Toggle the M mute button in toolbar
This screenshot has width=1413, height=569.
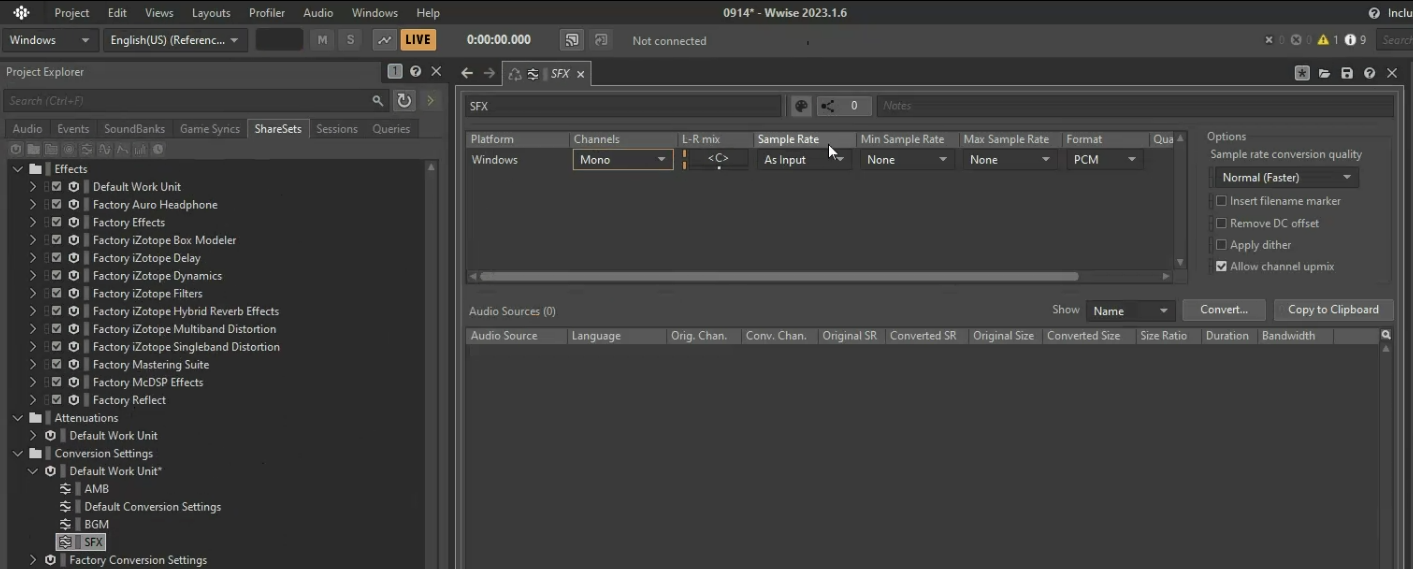coord(322,40)
